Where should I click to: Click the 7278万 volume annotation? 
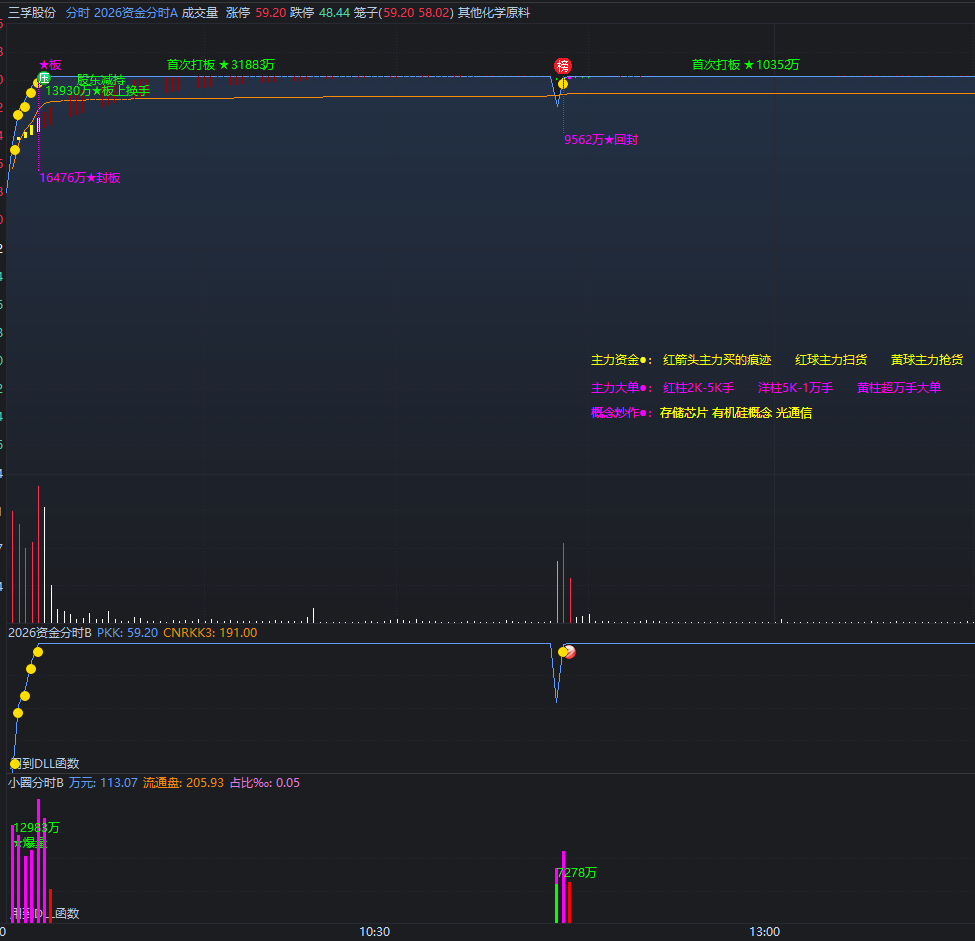pos(577,873)
